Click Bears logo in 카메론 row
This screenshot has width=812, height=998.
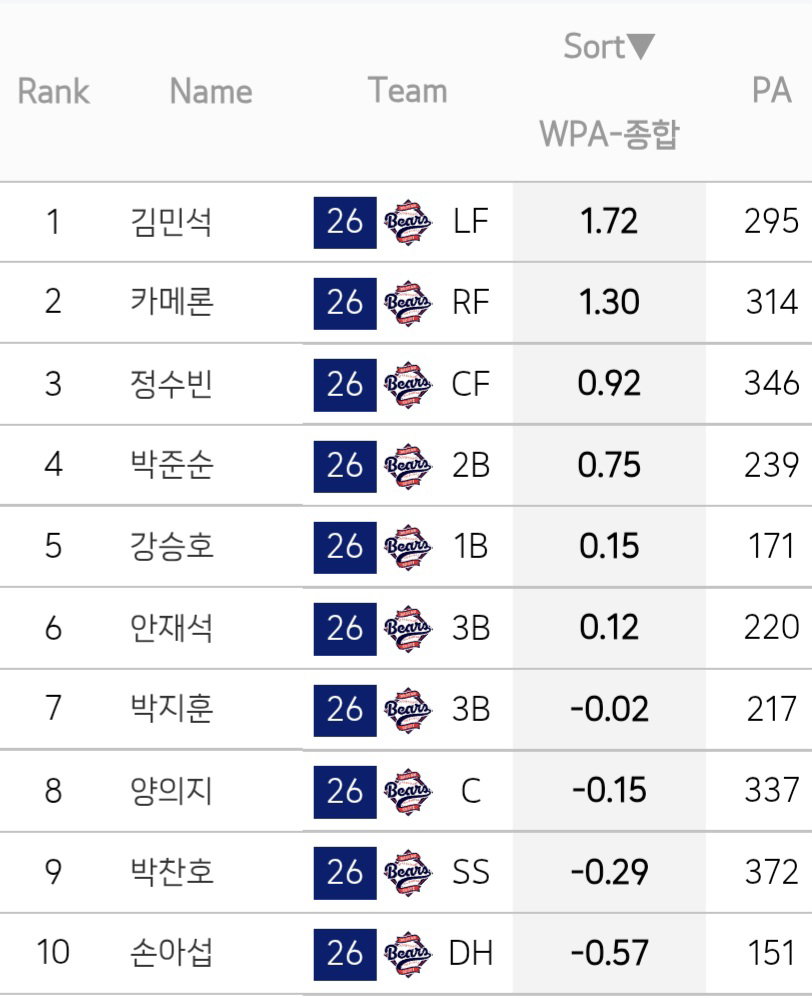407,303
